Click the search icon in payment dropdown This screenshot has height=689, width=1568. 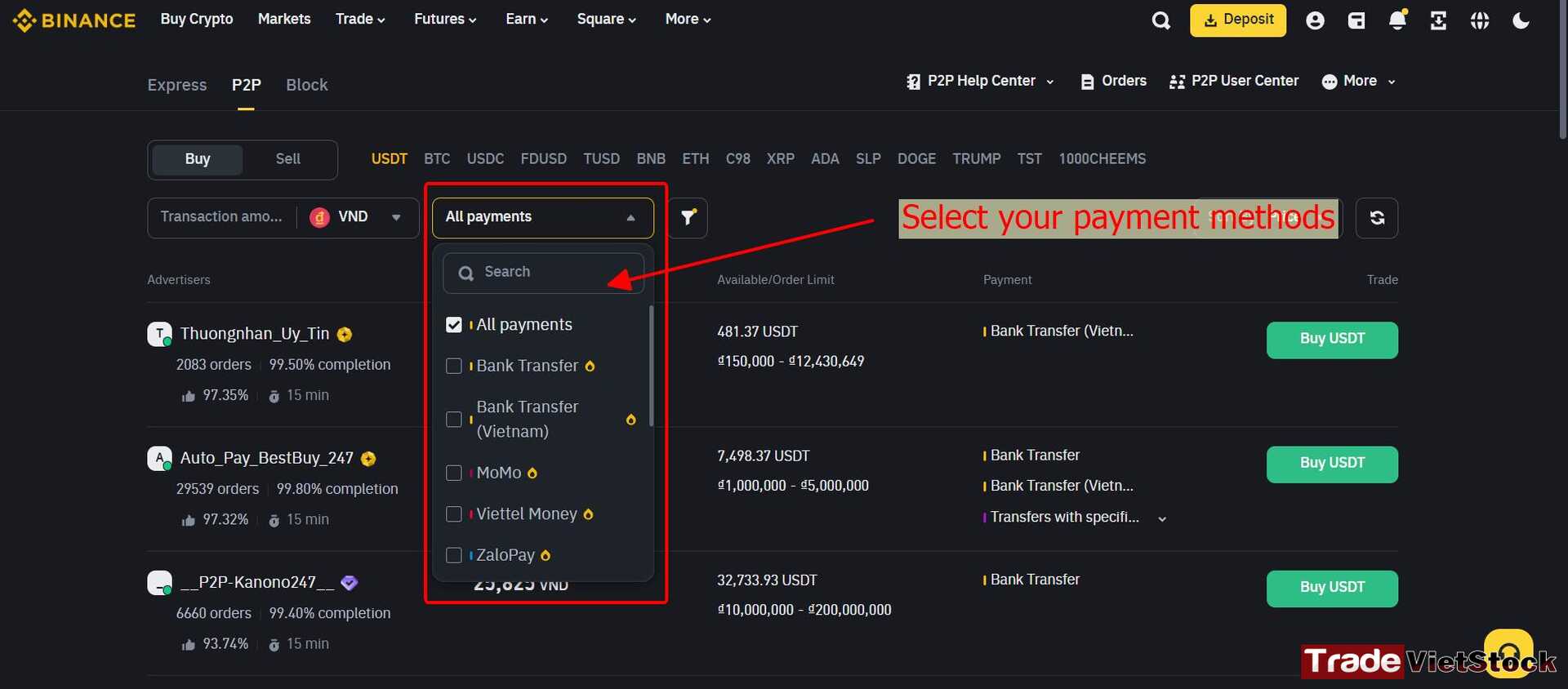(466, 273)
